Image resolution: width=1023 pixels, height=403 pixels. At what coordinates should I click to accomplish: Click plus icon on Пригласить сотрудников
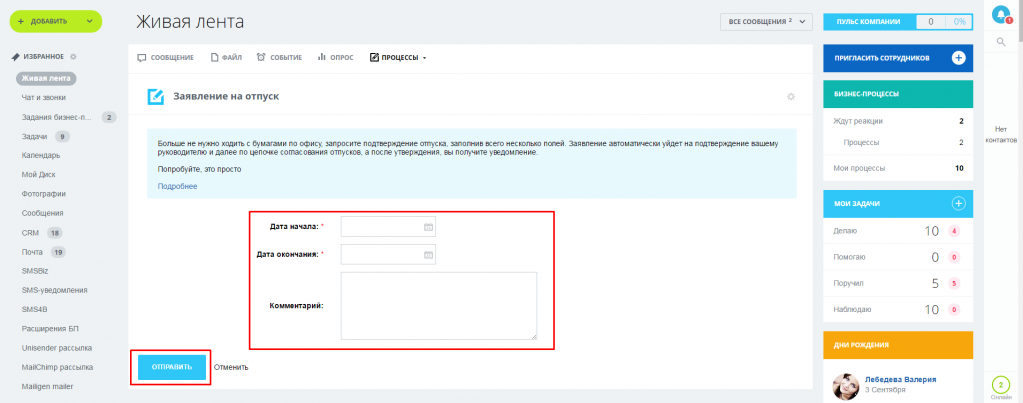click(x=958, y=58)
